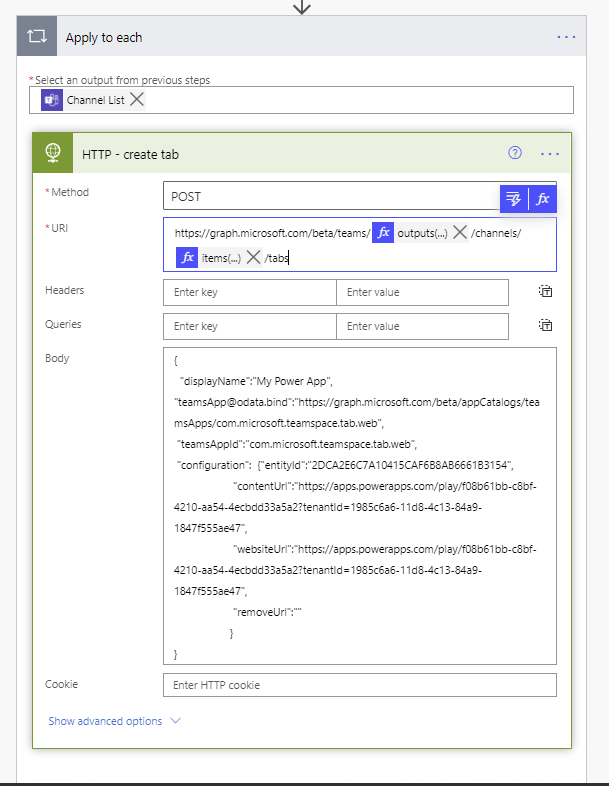This screenshot has width=609, height=786.
Task: Click Queries Enter key field
Action: (x=250, y=326)
